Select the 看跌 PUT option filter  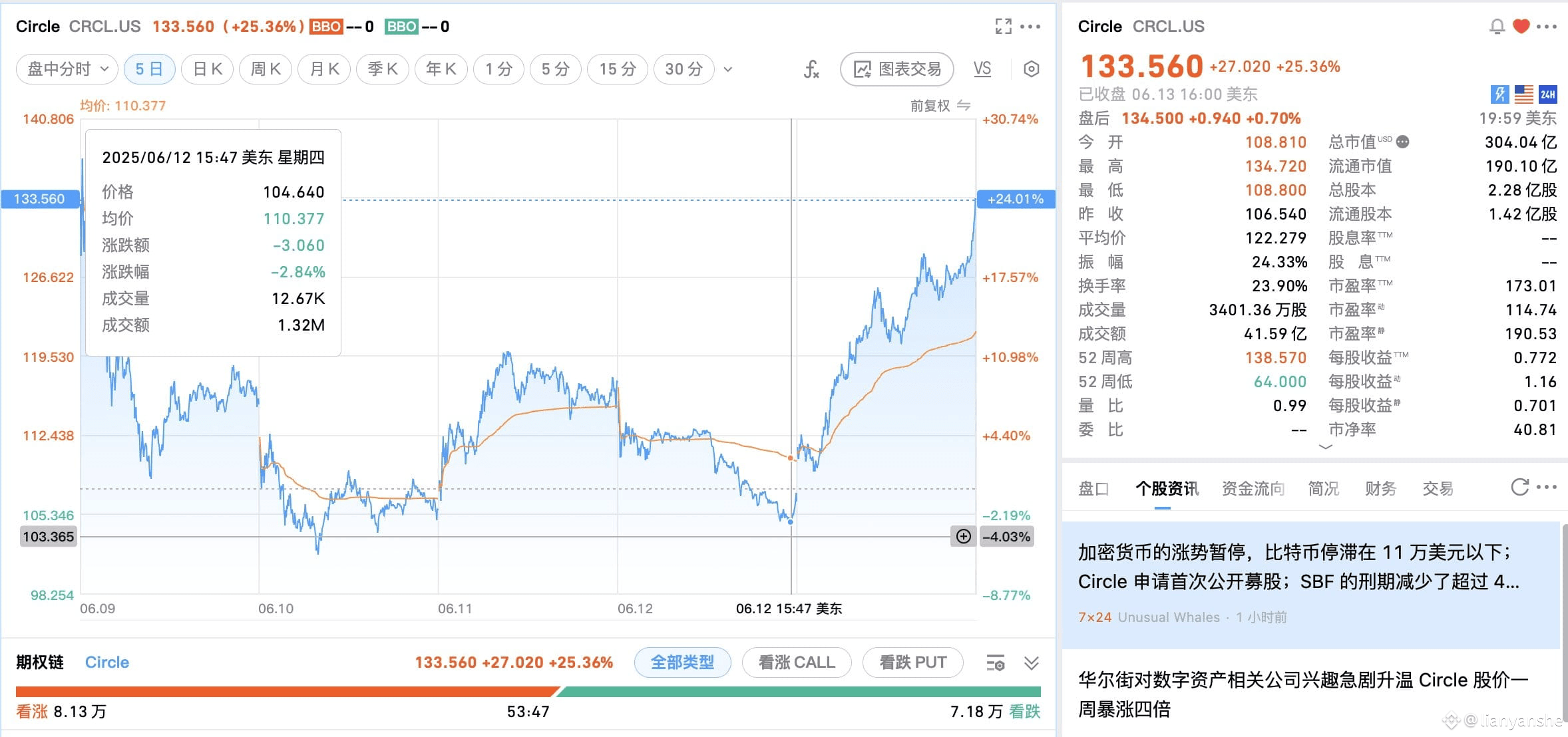click(912, 663)
